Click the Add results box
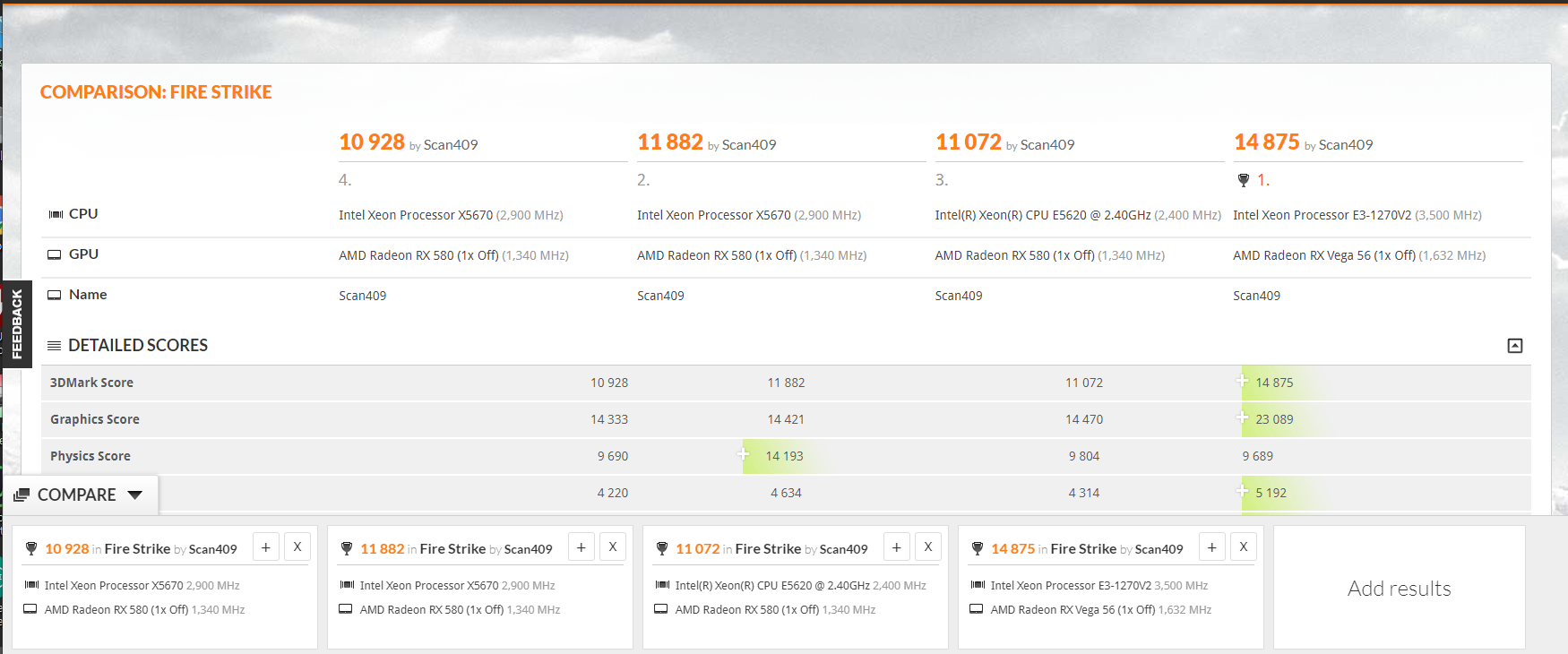The width and height of the screenshot is (1568, 654). tap(1400, 588)
